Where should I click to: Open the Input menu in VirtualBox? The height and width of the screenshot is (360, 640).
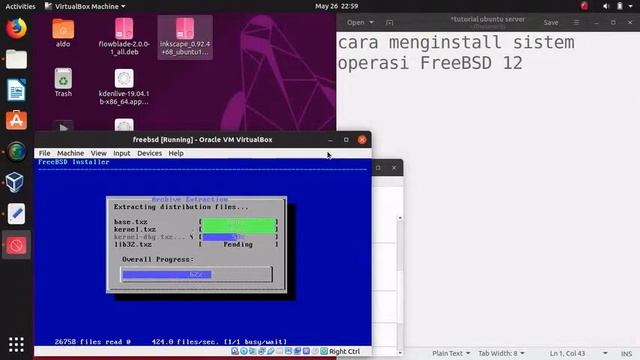(122, 153)
